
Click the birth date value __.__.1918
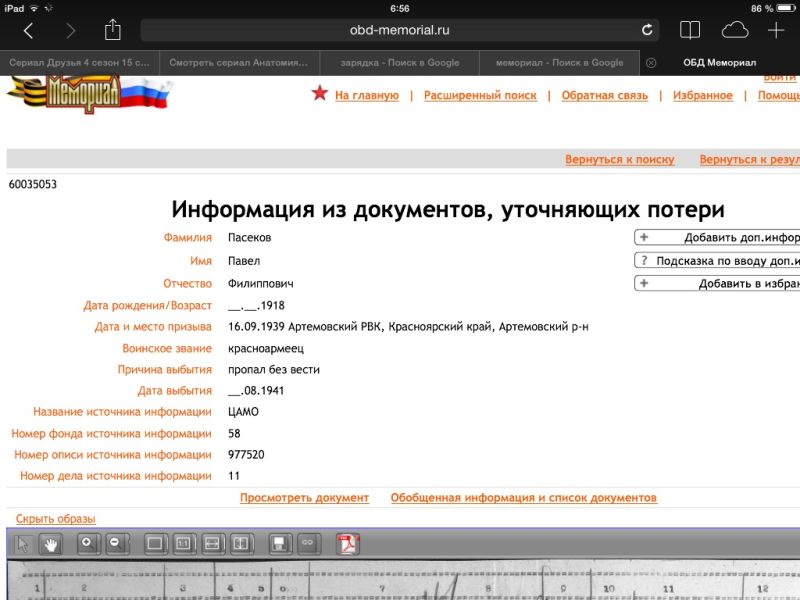[x=256, y=305]
